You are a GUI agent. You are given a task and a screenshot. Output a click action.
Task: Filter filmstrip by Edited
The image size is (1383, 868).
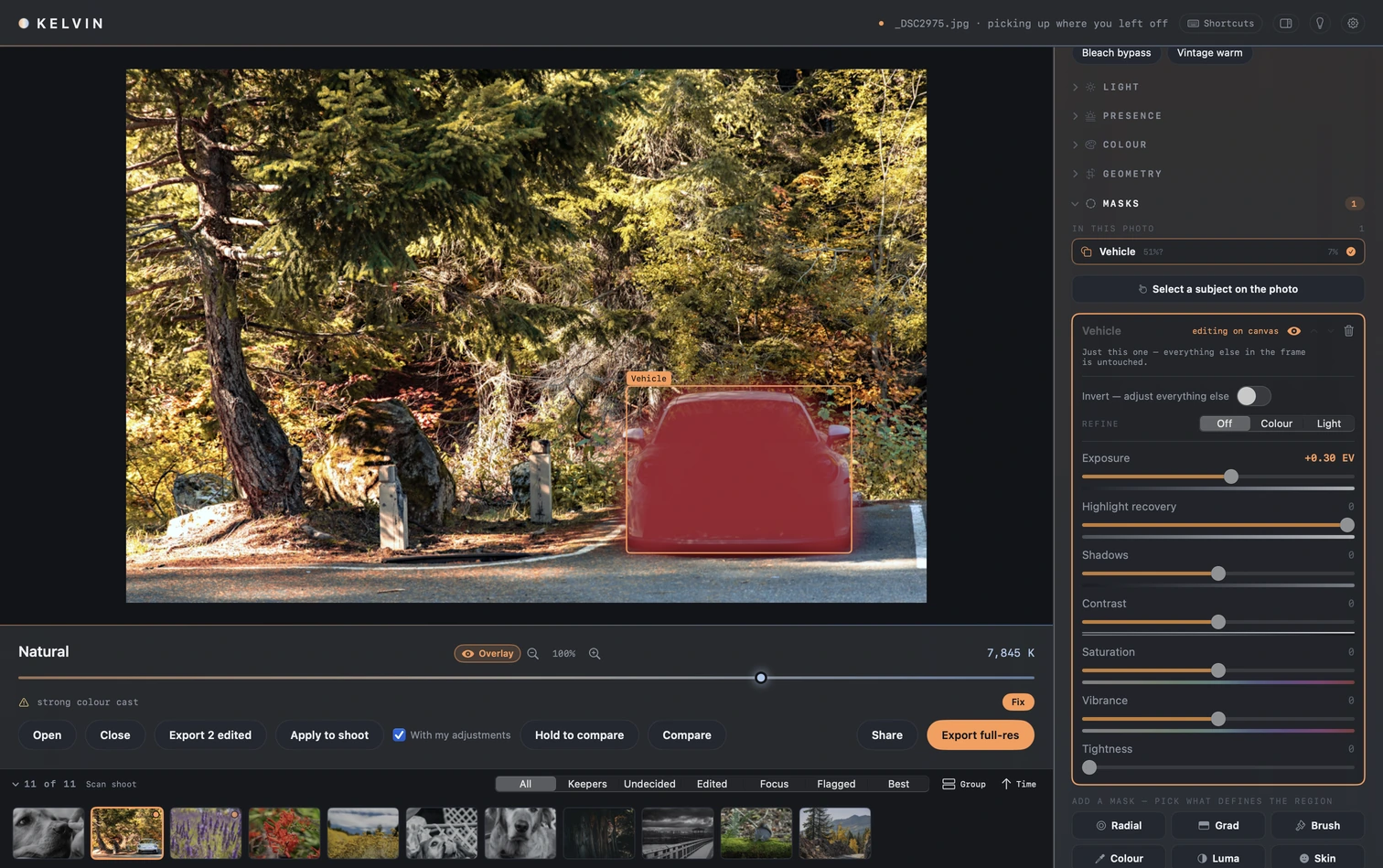point(712,784)
